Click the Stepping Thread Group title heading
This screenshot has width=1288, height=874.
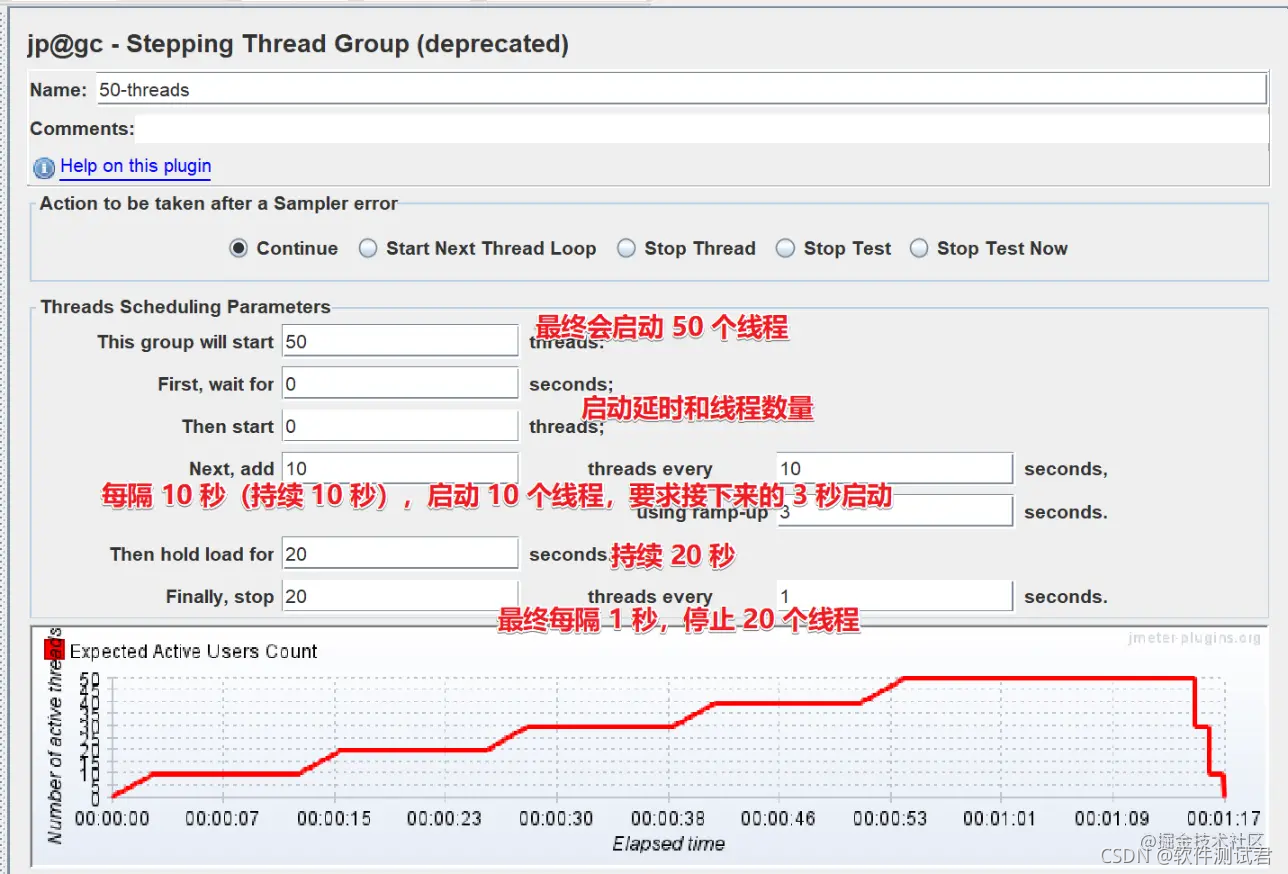pyautogui.click(x=298, y=44)
